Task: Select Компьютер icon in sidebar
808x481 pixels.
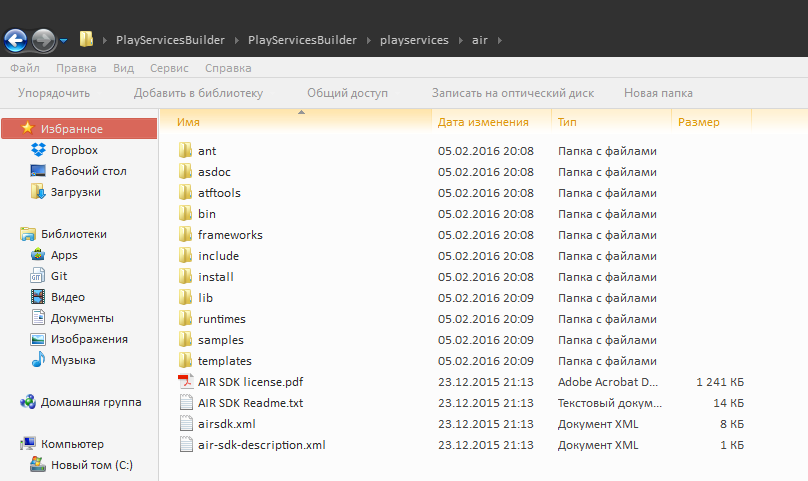Action: 28,443
